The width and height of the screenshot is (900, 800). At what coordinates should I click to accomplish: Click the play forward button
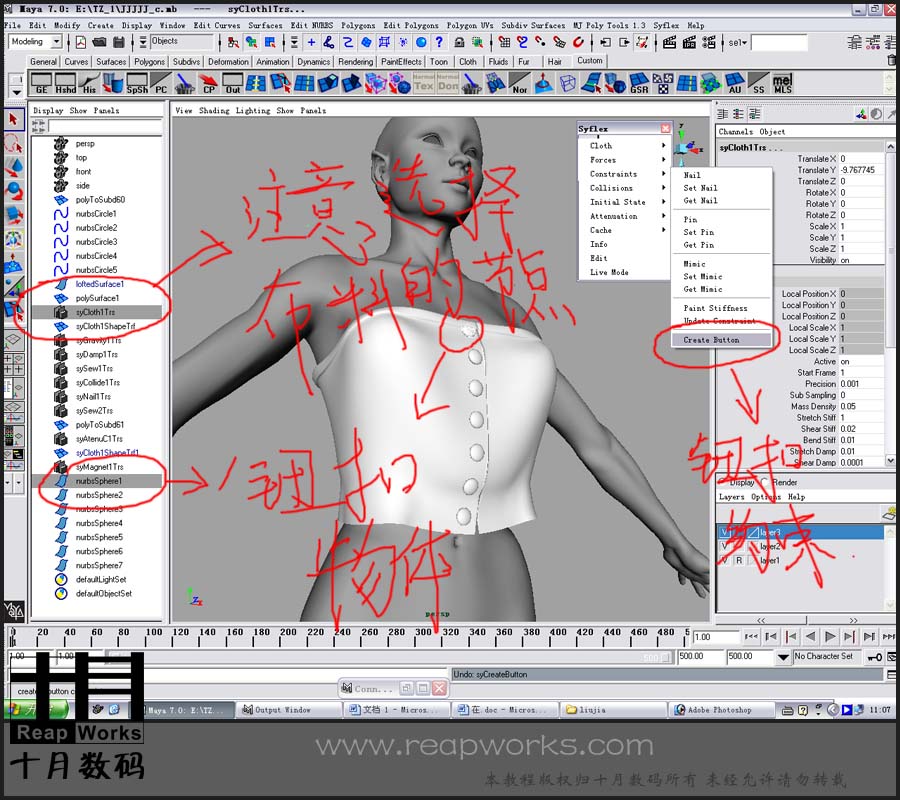[x=829, y=636]
